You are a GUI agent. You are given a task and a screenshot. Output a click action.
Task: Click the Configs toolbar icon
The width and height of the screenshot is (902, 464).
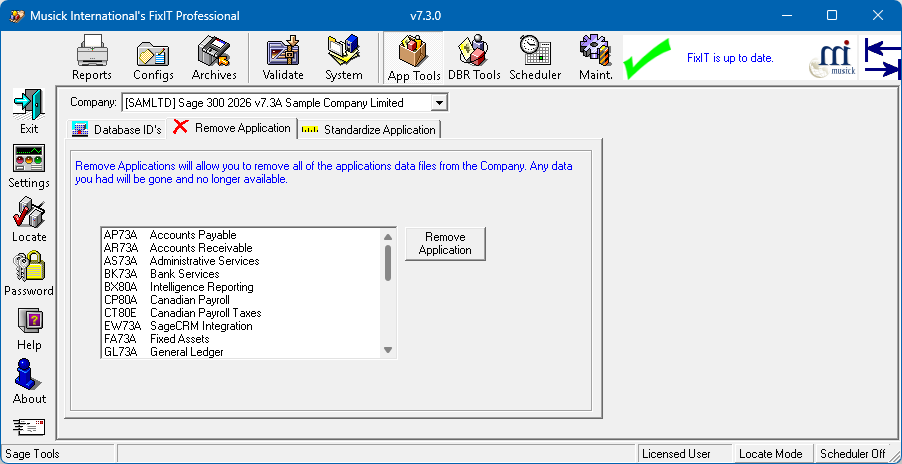pyautogui.click(x=153, y=58)
